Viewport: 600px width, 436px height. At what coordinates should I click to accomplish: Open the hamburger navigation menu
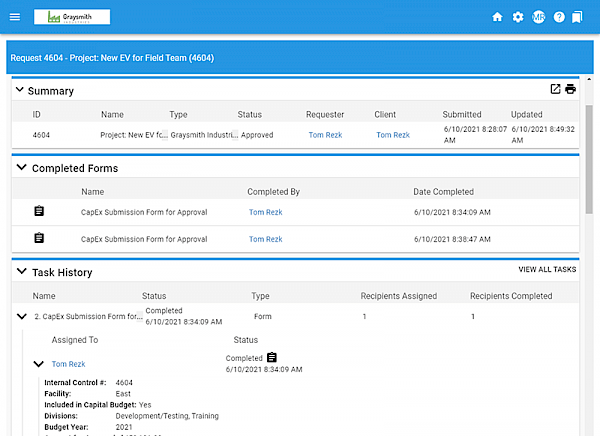14,17
